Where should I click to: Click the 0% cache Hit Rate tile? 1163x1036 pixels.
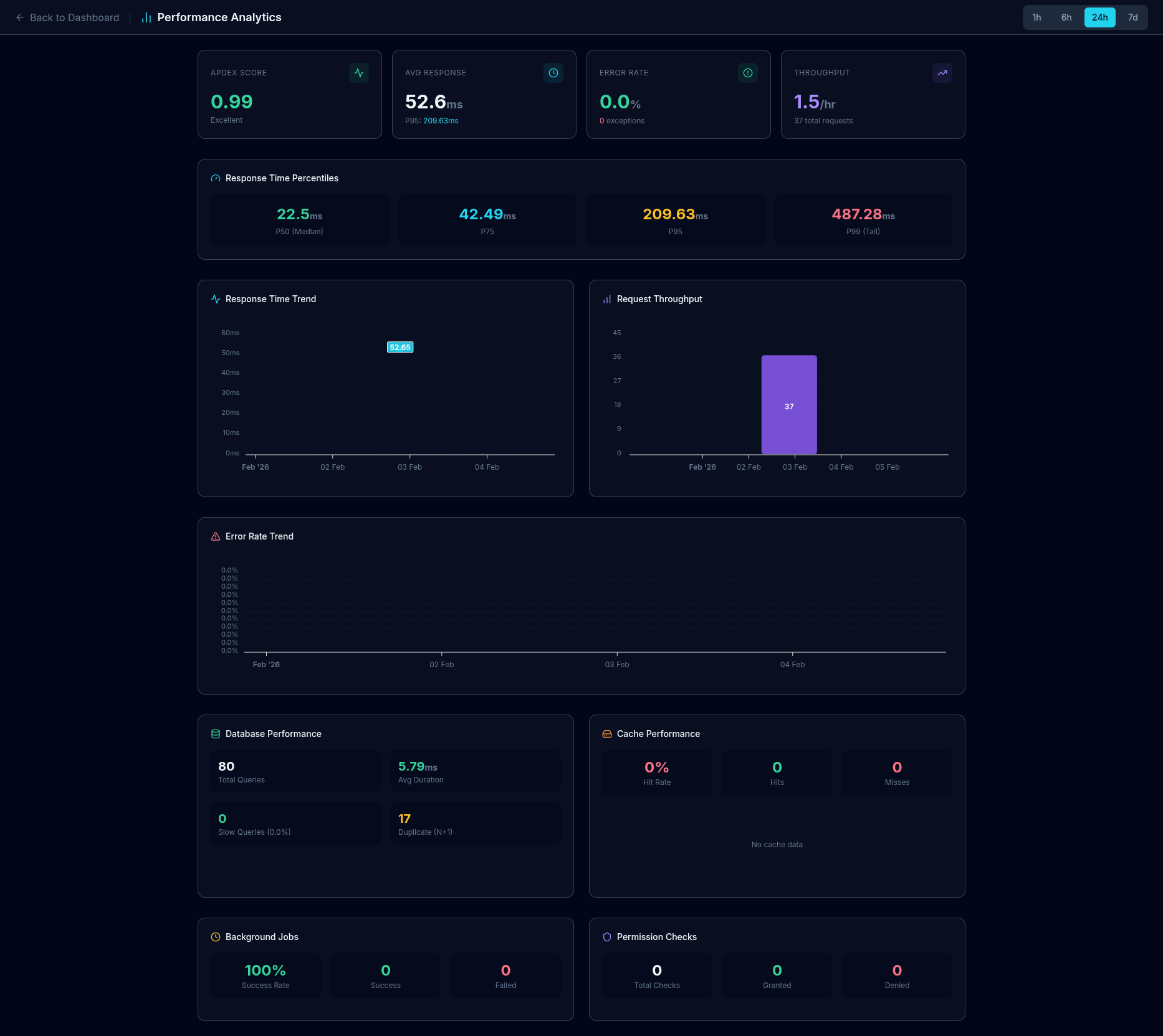pos(657,772)
